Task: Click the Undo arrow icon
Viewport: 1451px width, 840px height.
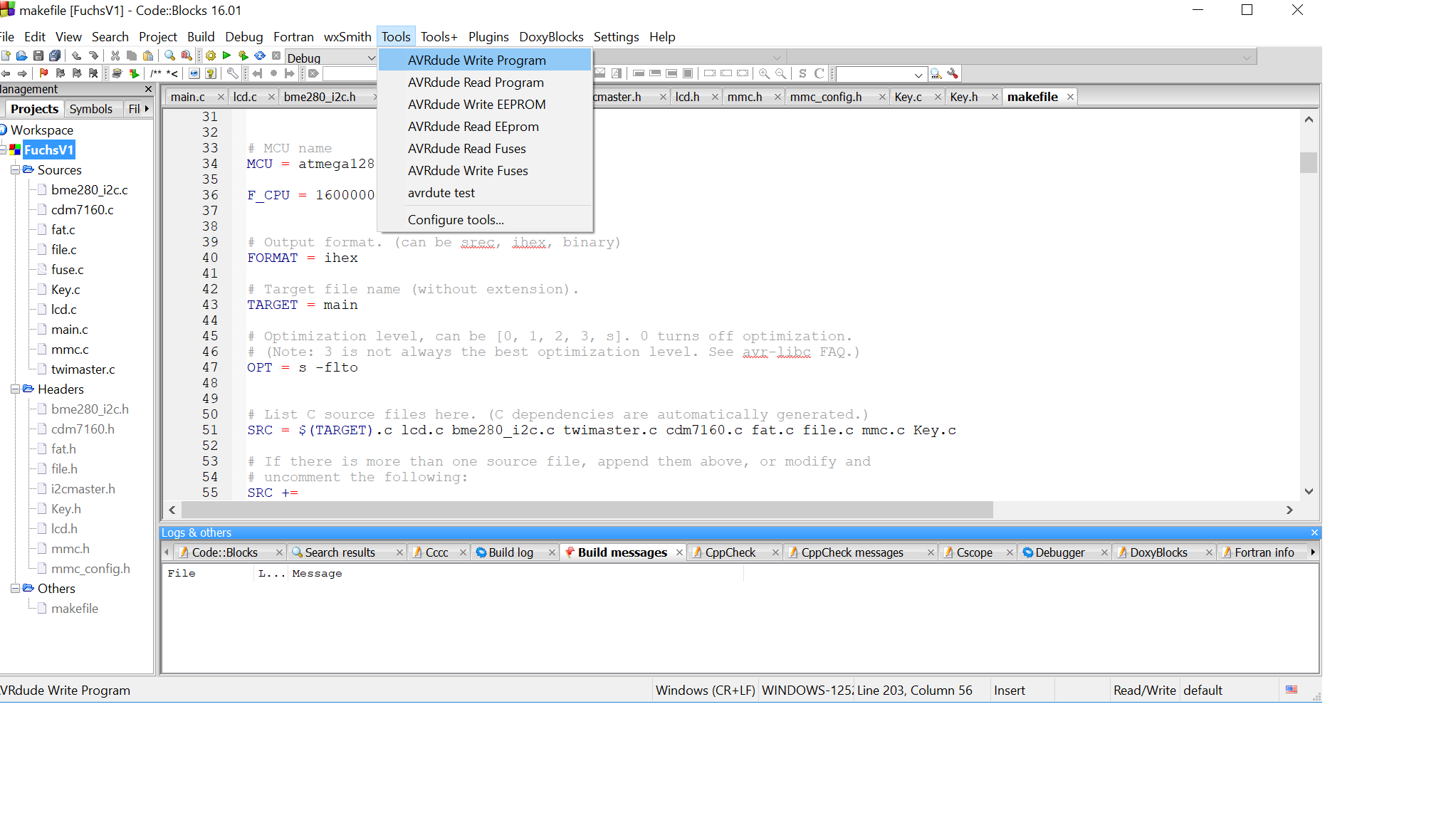Action: click(77, 56)
